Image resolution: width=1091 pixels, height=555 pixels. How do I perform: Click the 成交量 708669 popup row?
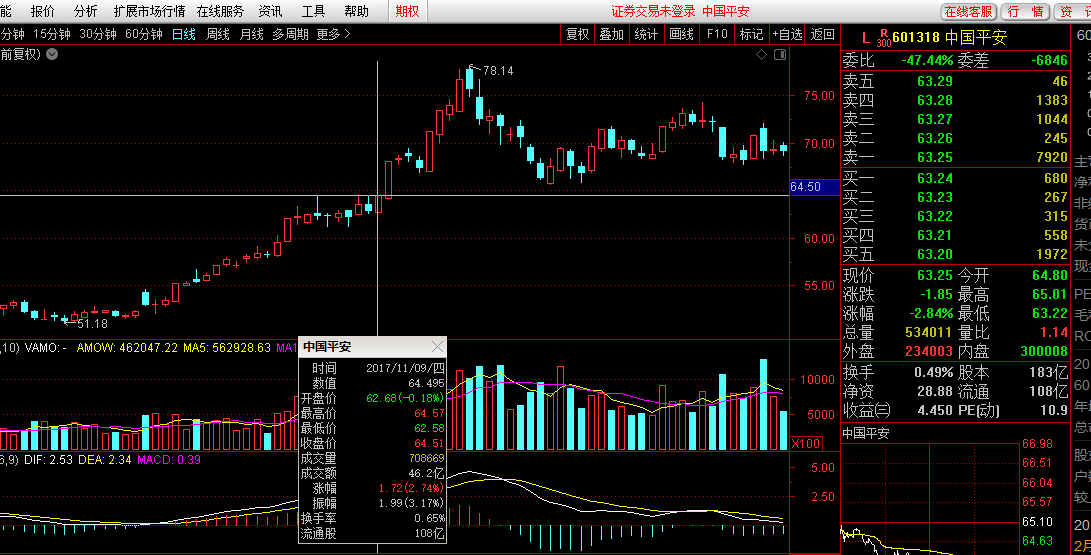click(372, 458)
